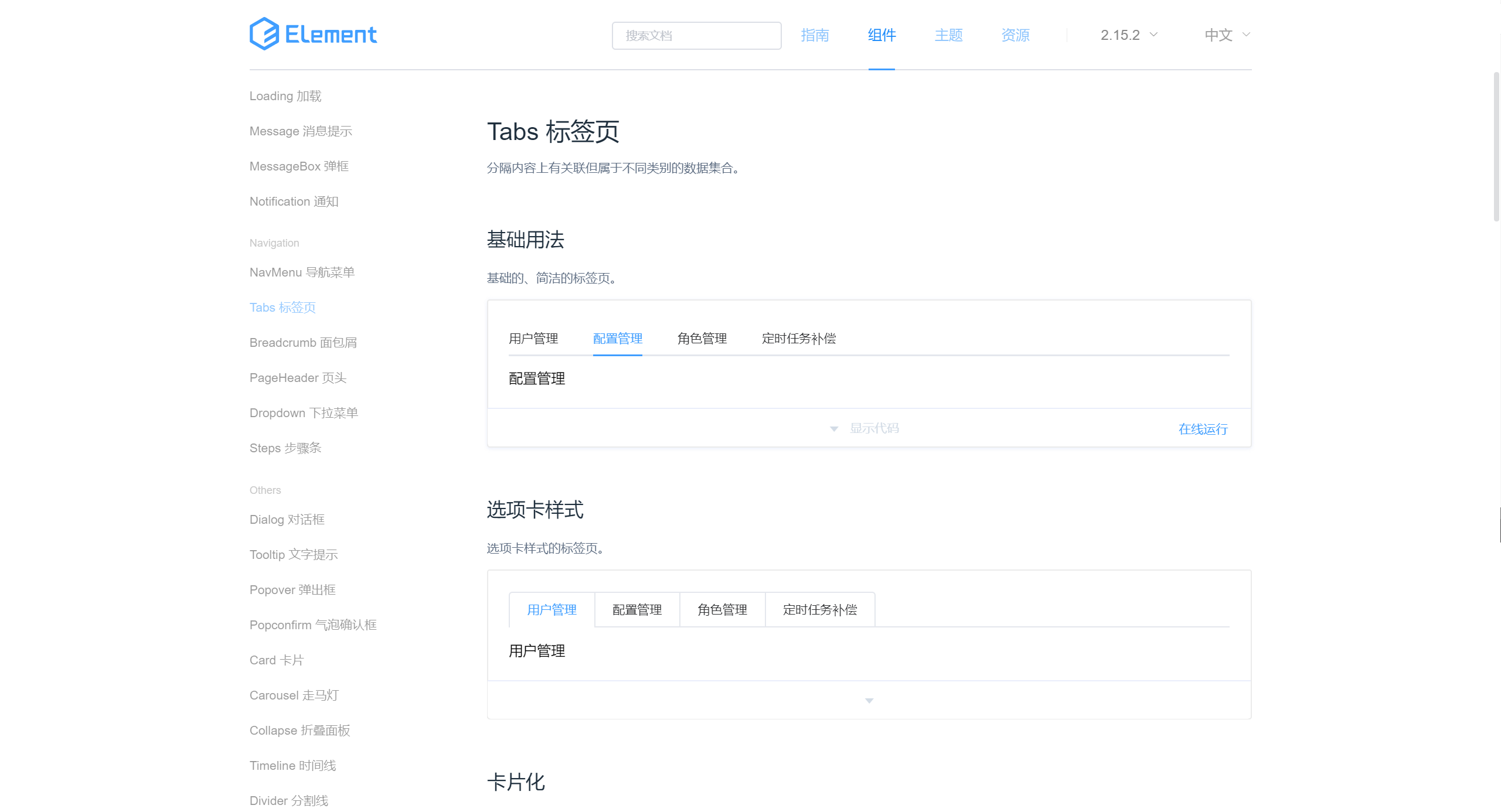Select the 组件 header menu item
The image size is (1501, 812).
click(x=881, y=35)
